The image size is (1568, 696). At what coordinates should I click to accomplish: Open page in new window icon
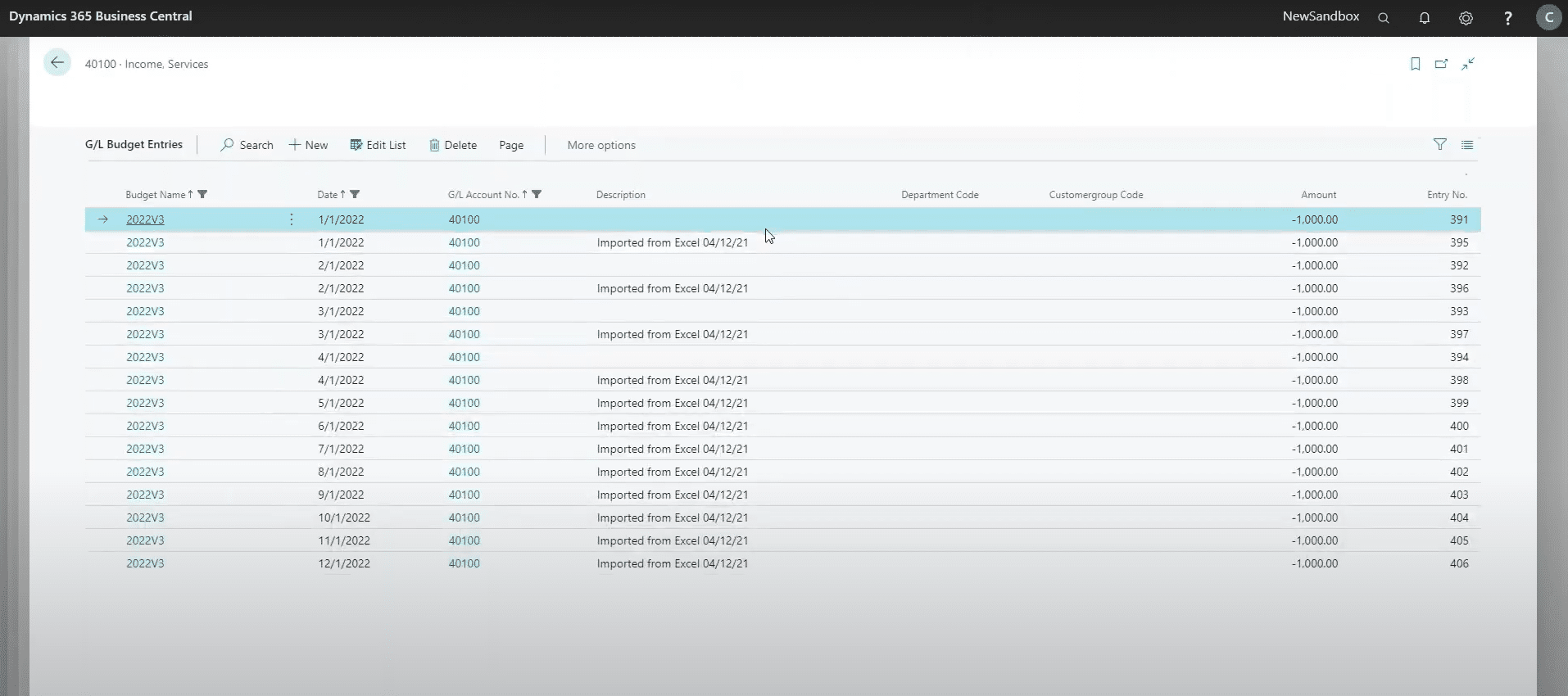tap(1441, 64)
